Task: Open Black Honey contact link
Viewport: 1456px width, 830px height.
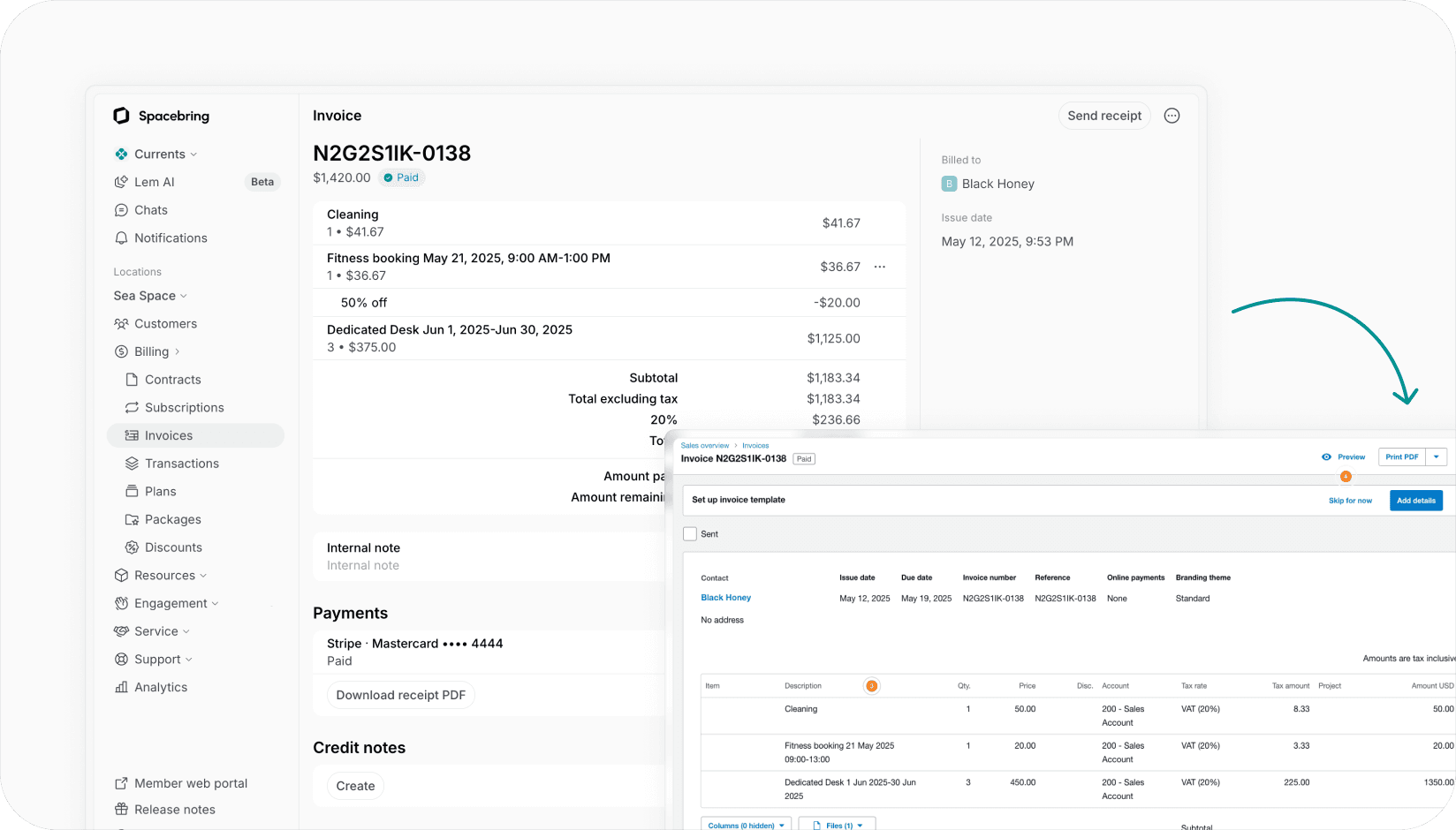Action: tap(726, 598)
